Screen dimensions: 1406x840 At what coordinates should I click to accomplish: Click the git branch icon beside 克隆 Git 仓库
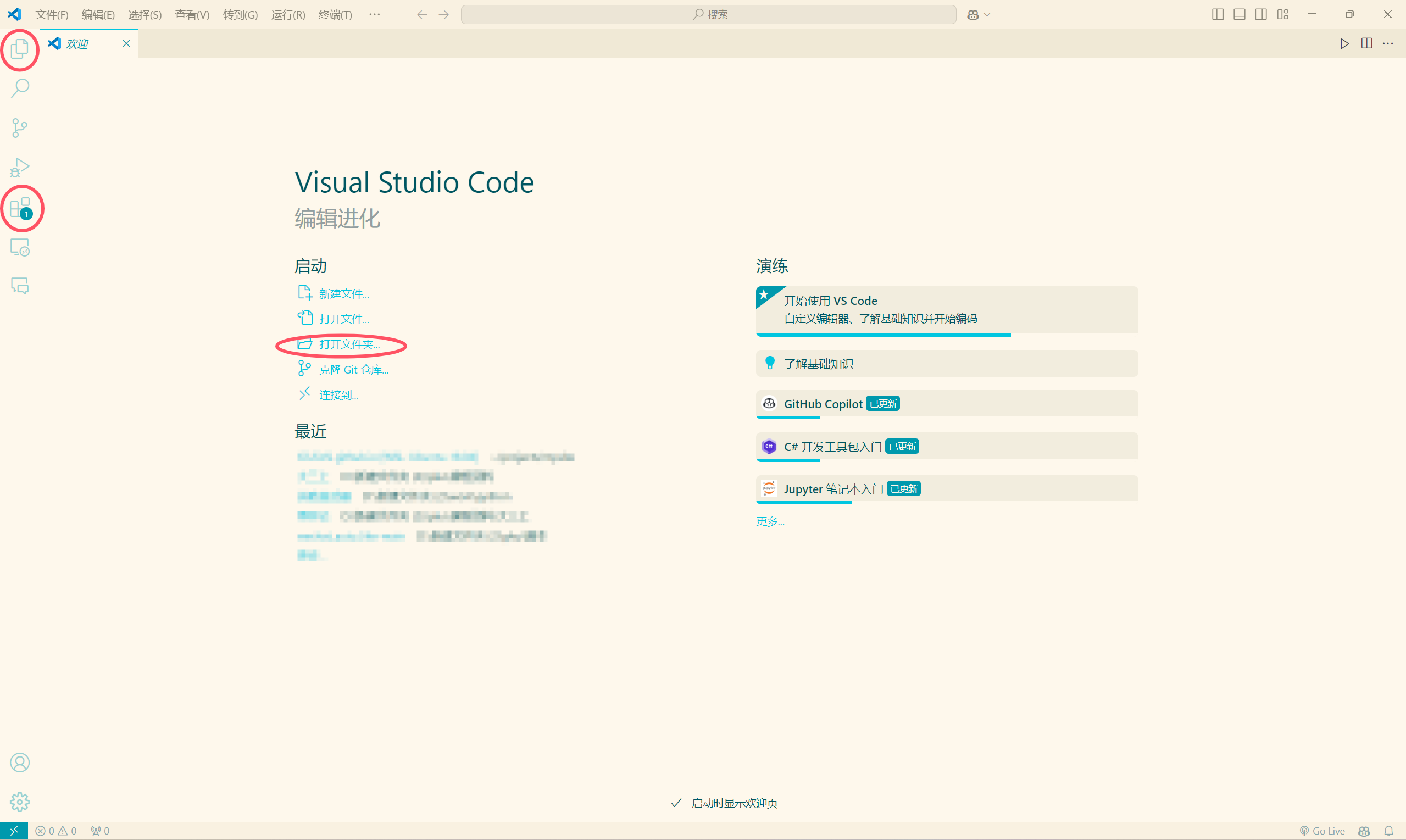click(x=304, y=369)
